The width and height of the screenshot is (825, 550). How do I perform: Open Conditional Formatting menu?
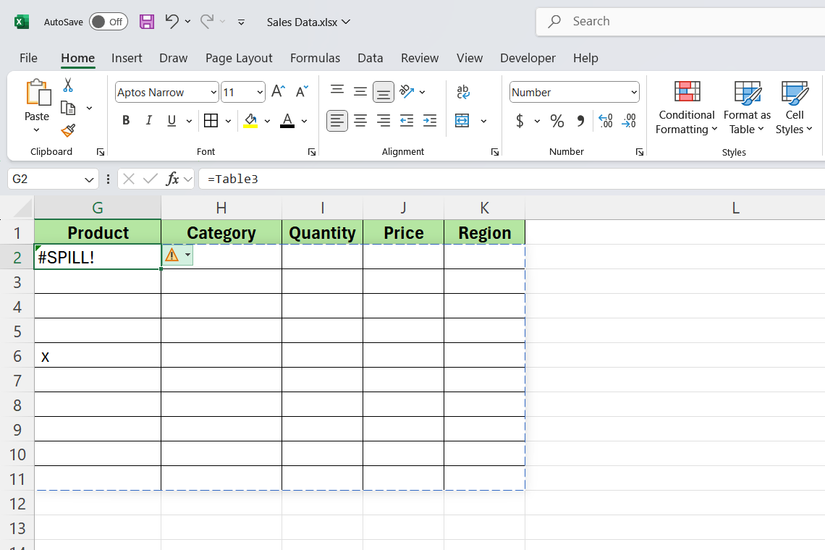(x=686, y=107)
